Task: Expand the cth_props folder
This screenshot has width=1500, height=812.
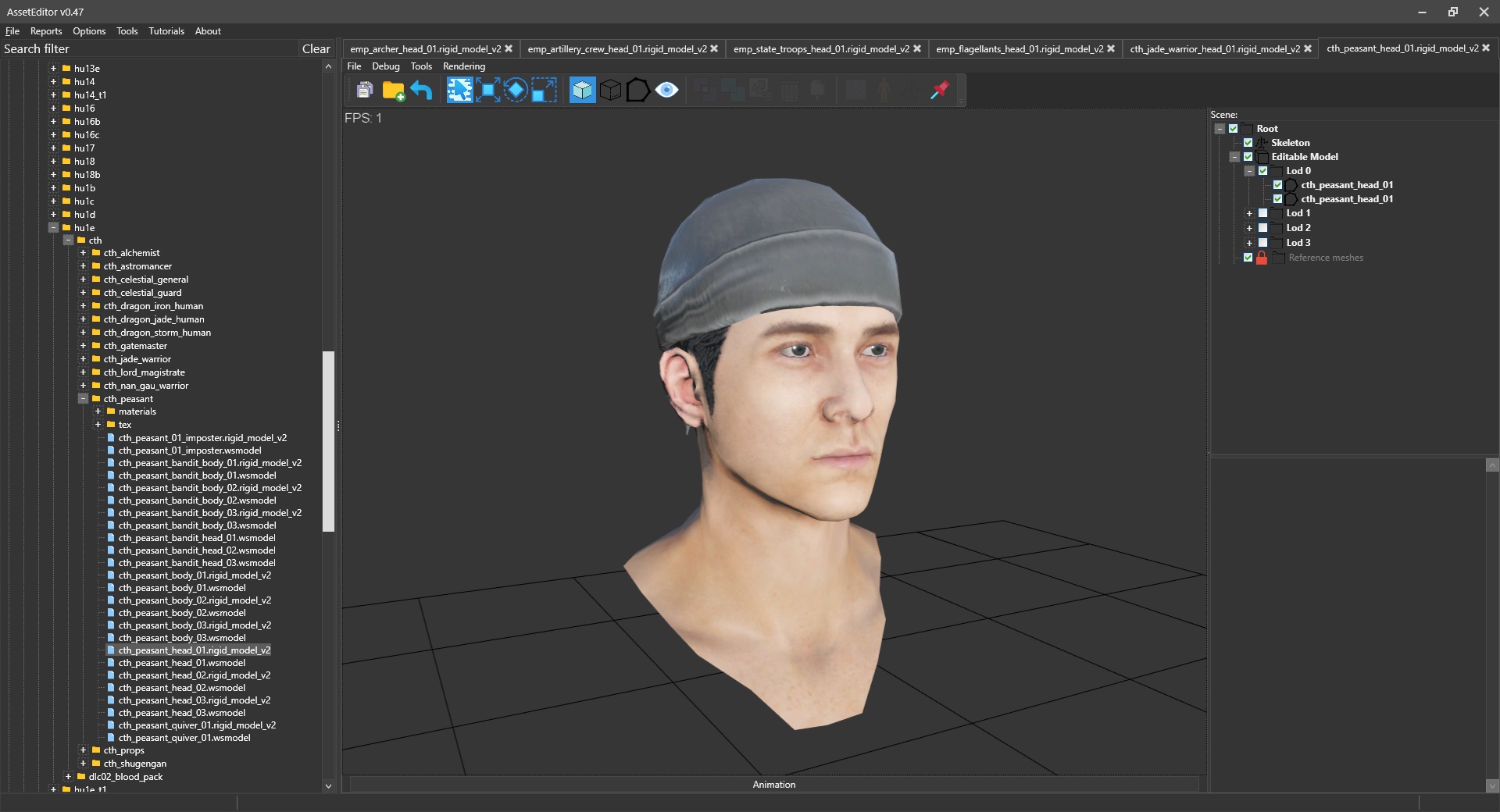Action: pos(84,750)
